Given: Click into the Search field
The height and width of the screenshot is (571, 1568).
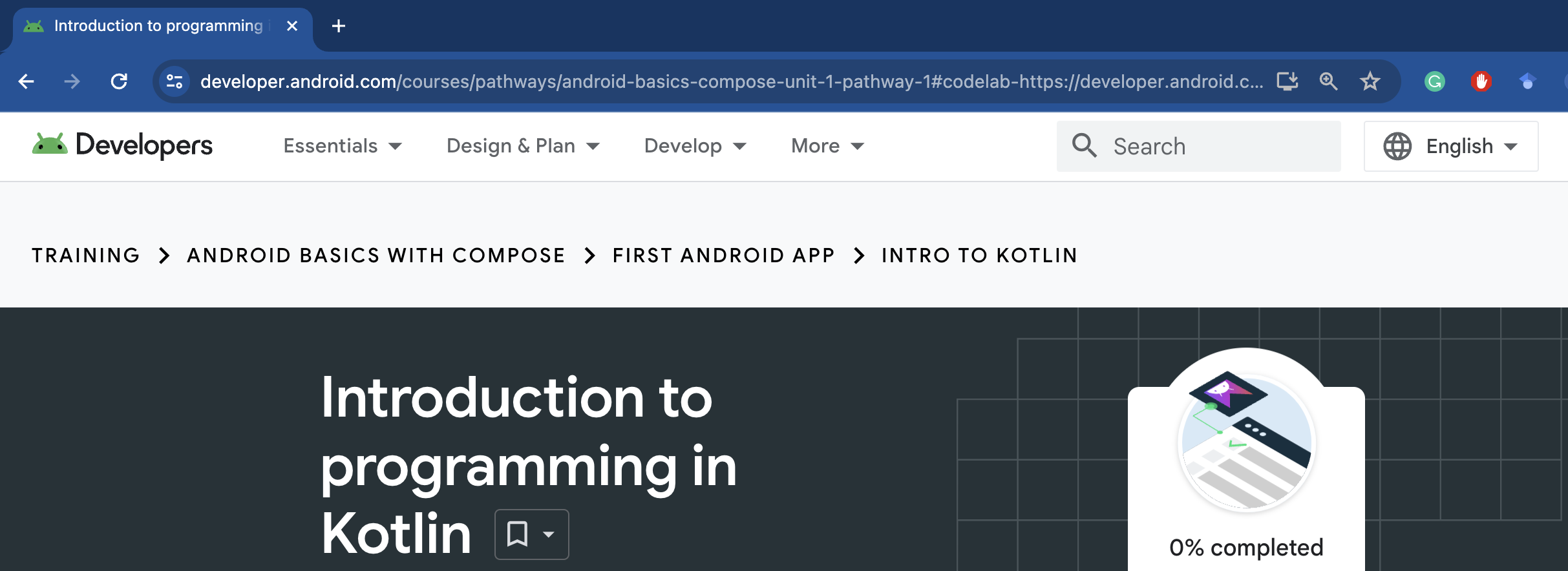Looking at the screenshot, I should 1199,146.
